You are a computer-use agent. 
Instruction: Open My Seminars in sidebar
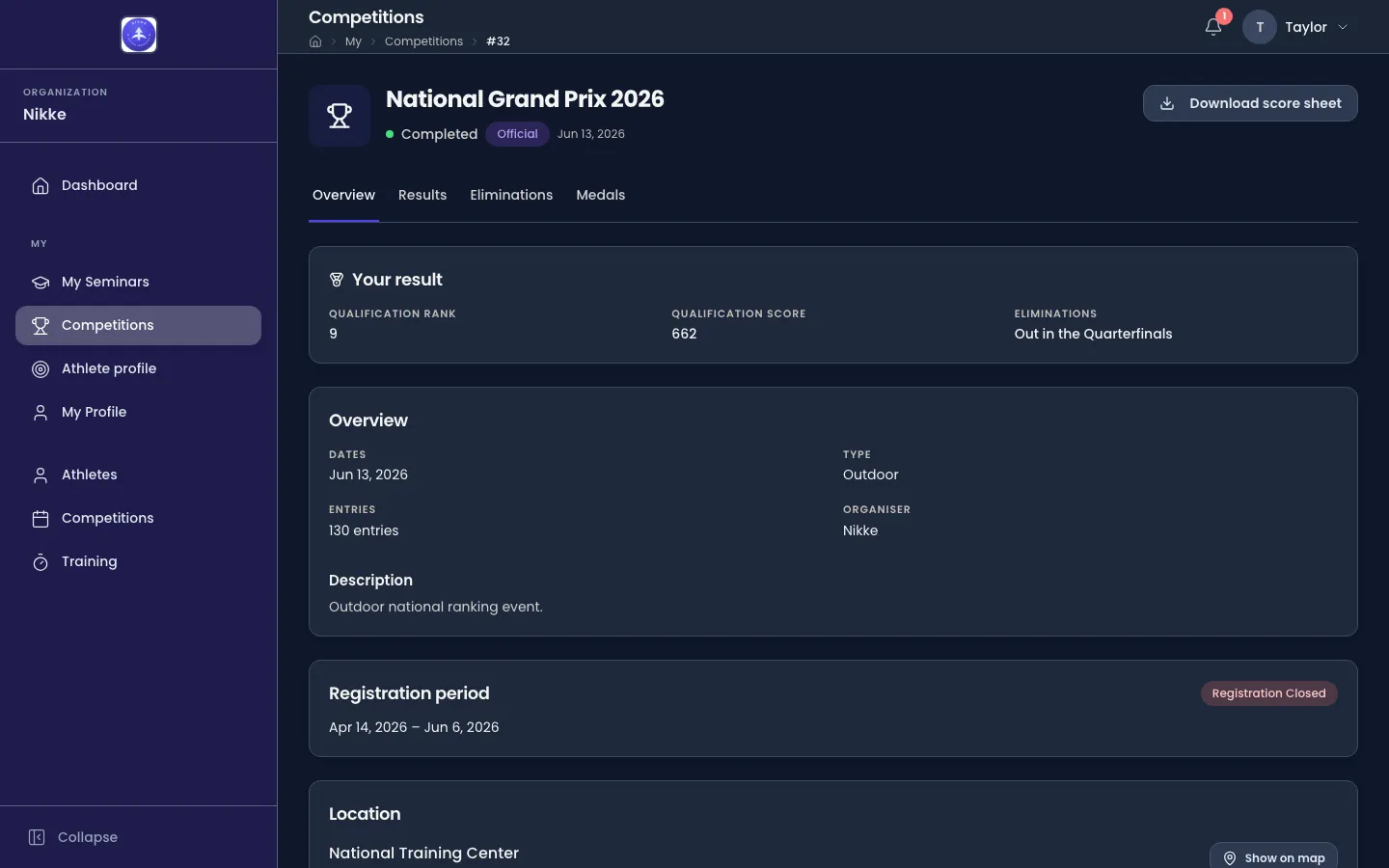138,282
